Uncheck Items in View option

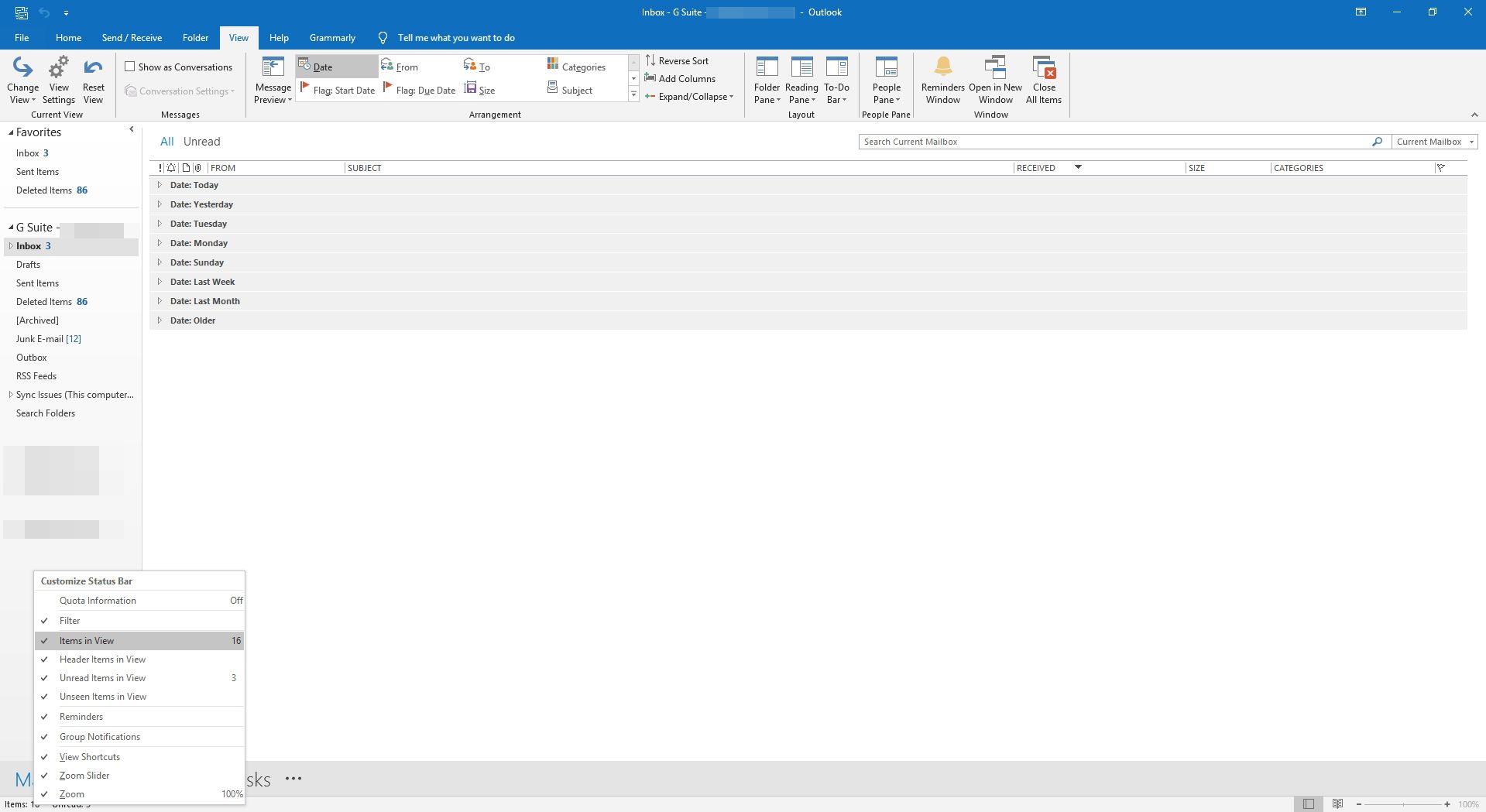(139, 641)
